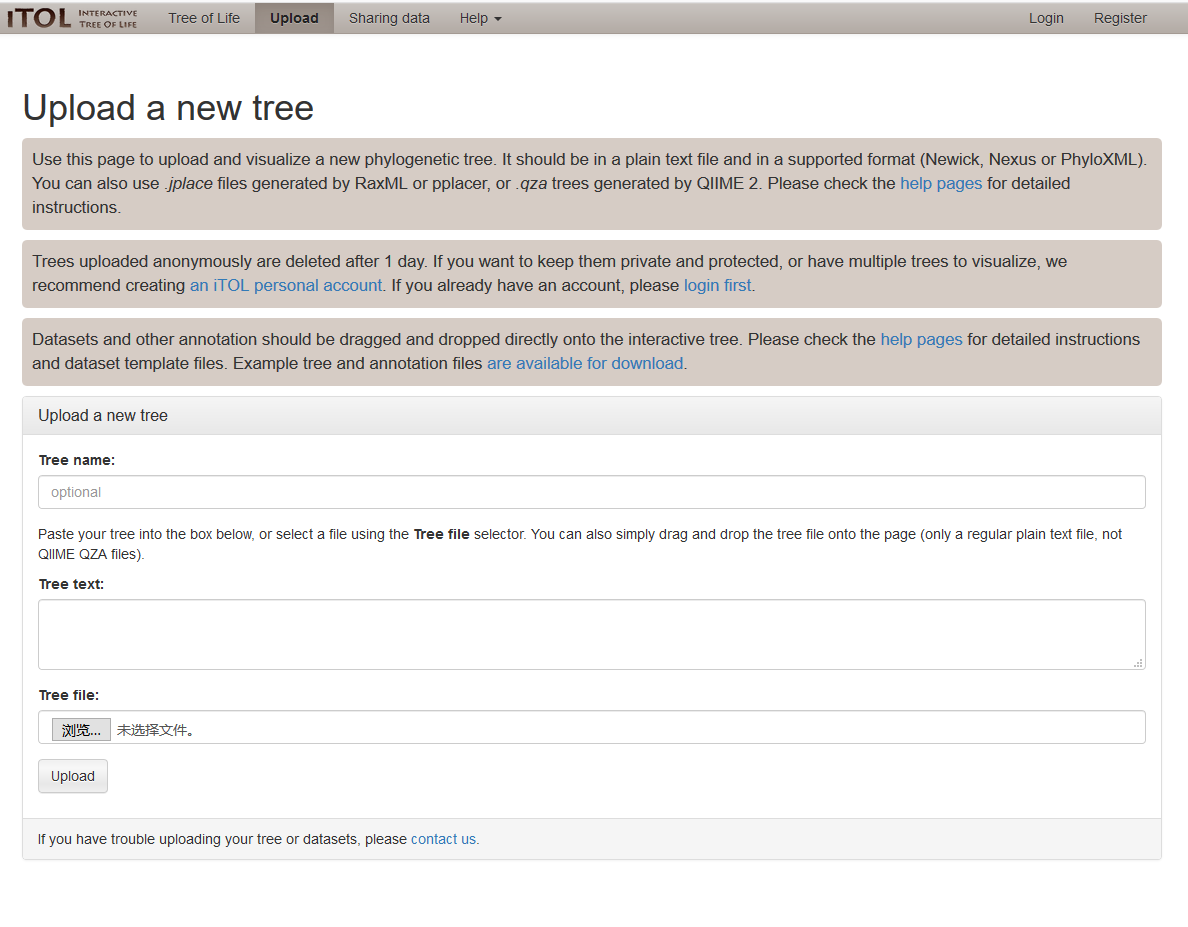Open help pages link about dataset templates

click(x=921, y=340)
